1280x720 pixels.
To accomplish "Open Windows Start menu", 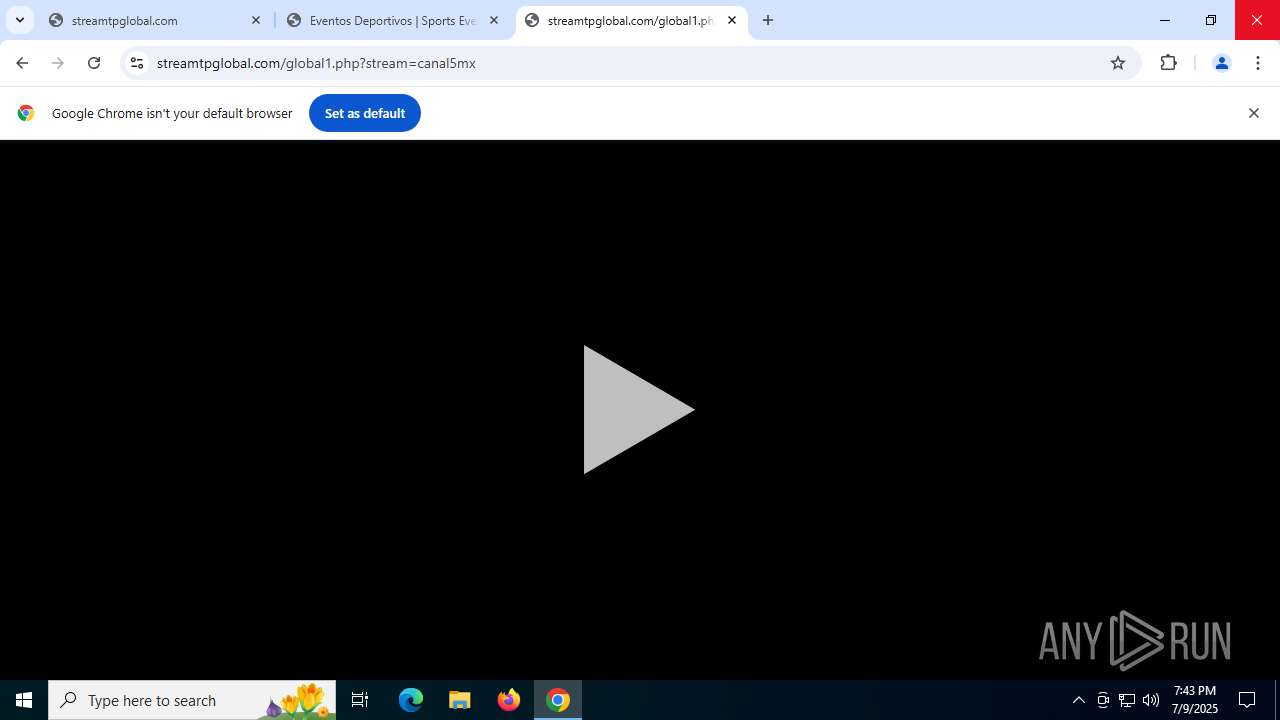I will [24, 700].
